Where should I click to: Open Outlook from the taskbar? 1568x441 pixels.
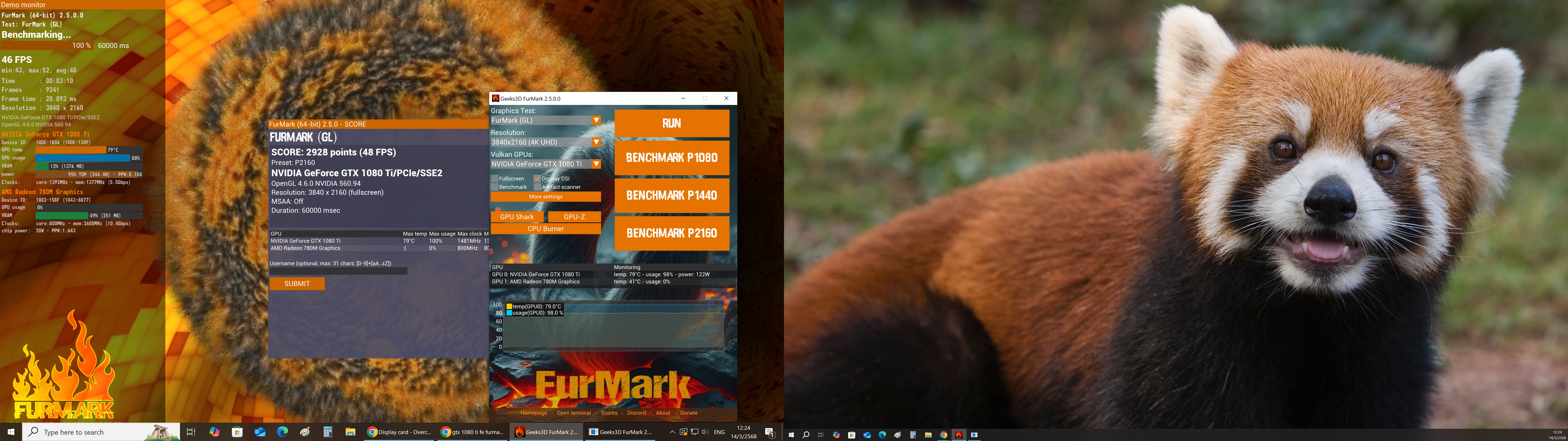click(260, 432)
